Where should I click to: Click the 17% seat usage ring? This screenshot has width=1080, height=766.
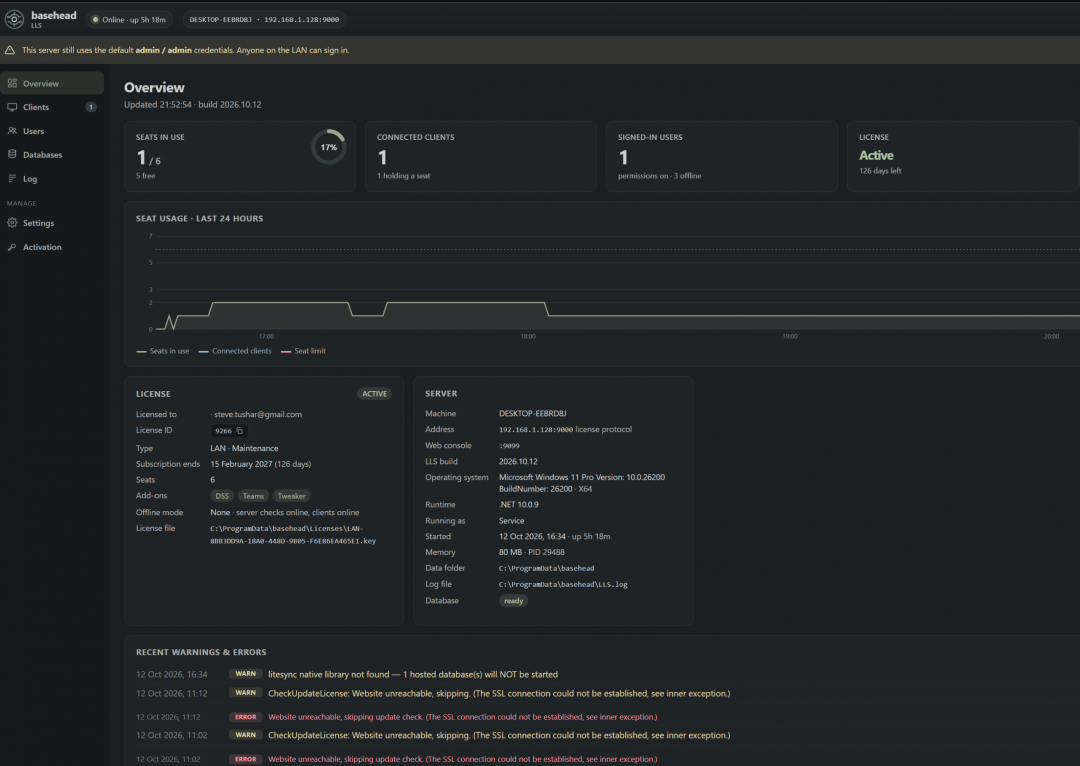(329, 147)
